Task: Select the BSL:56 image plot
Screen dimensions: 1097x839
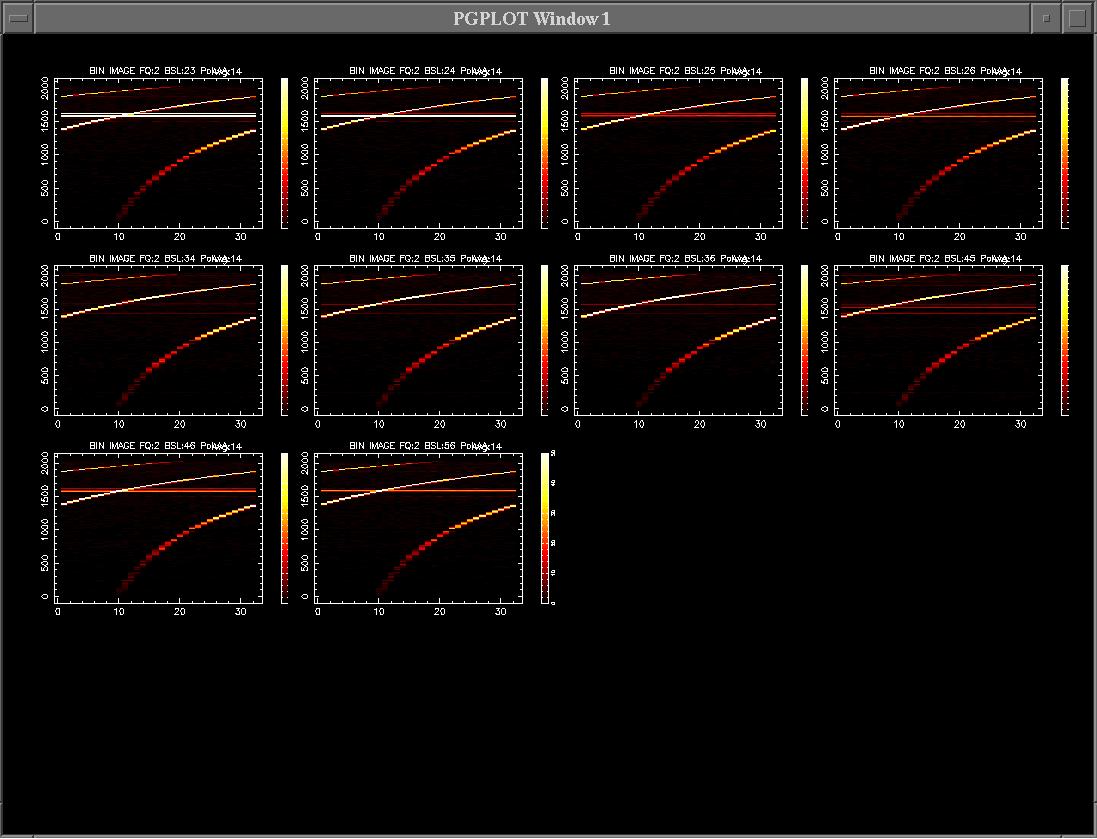Action: (x=418, y=528)
